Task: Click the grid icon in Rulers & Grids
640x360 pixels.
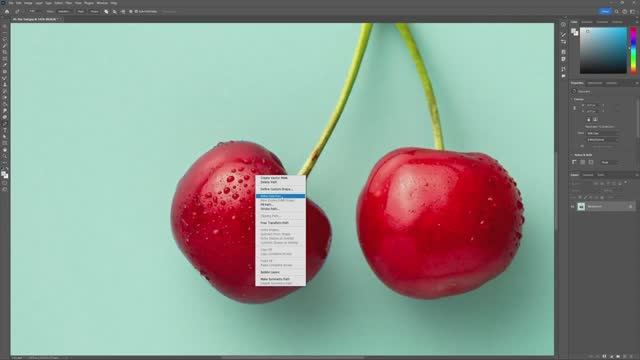Action: pyautogui.click(x=582, y=162)
